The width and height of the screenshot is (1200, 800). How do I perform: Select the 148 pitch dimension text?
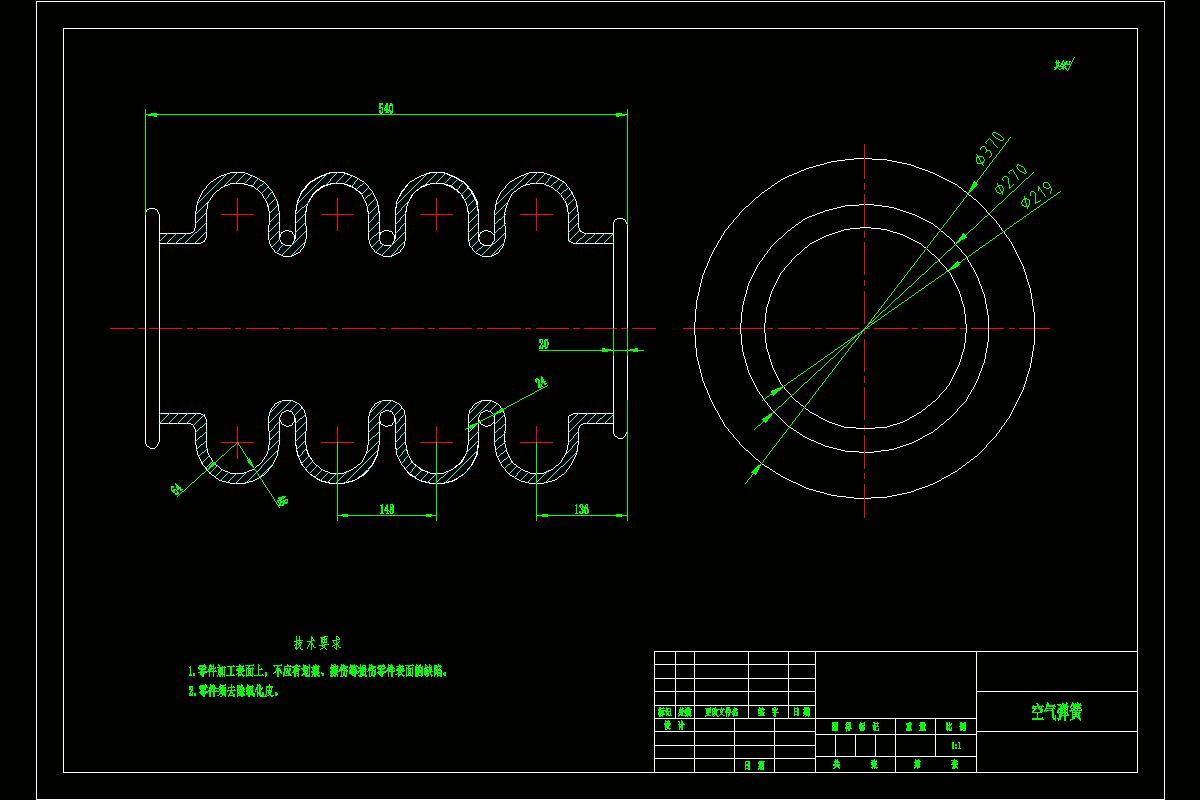point(386,509)
